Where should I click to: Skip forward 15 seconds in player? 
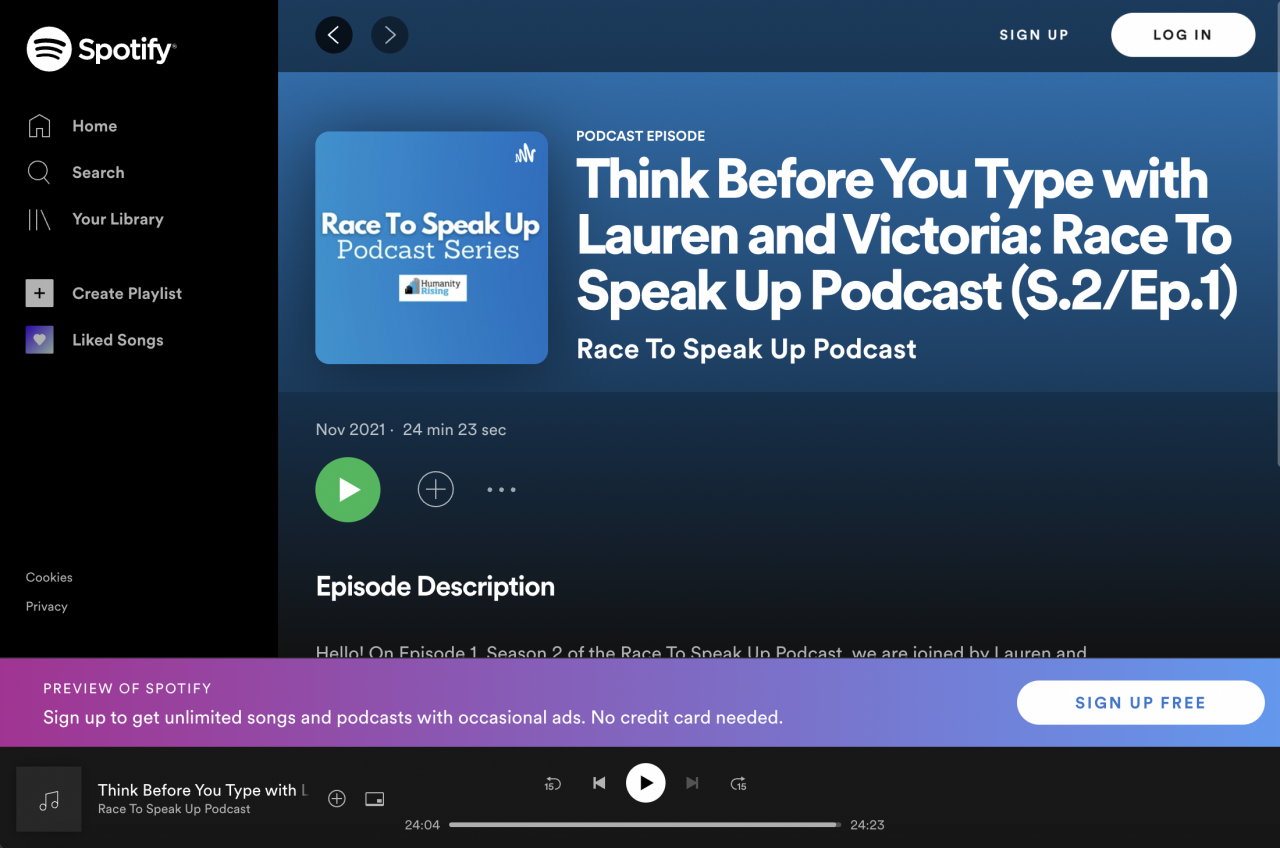[739, 784]
